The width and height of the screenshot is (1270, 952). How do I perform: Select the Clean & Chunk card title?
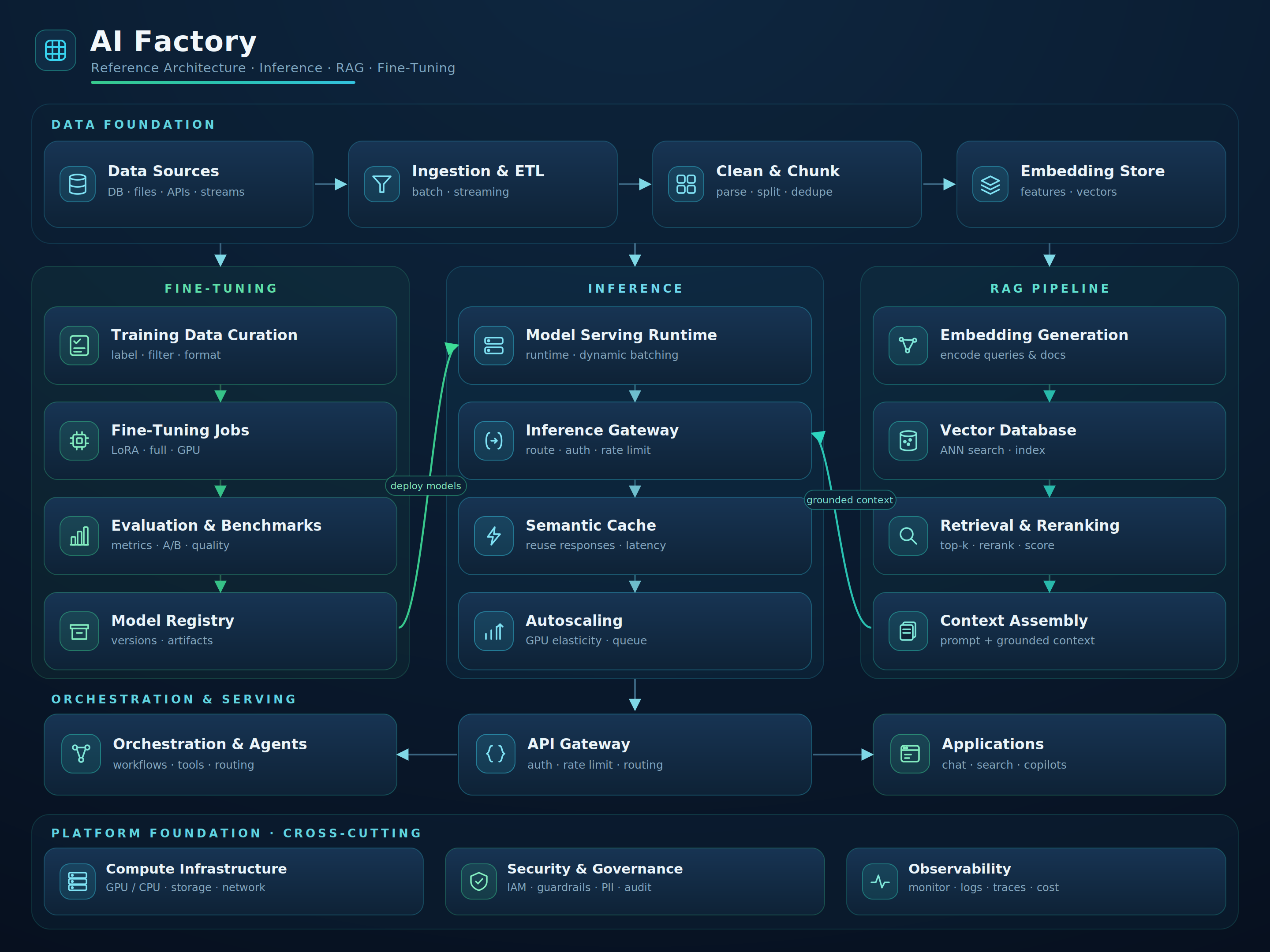pos(778,171)
